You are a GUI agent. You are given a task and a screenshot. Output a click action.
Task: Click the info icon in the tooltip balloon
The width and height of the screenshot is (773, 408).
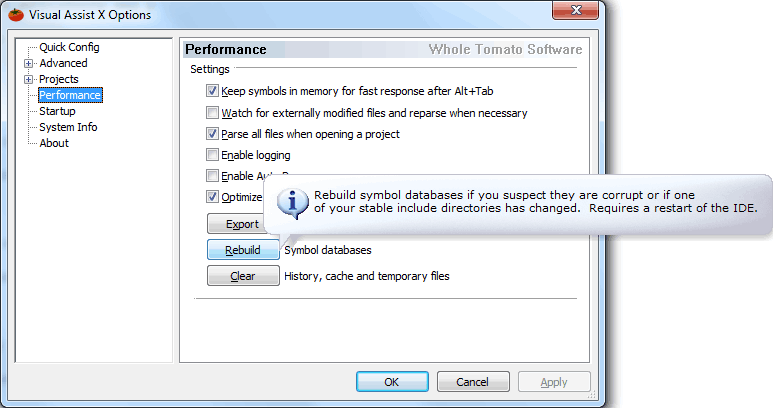pos(292,203)
